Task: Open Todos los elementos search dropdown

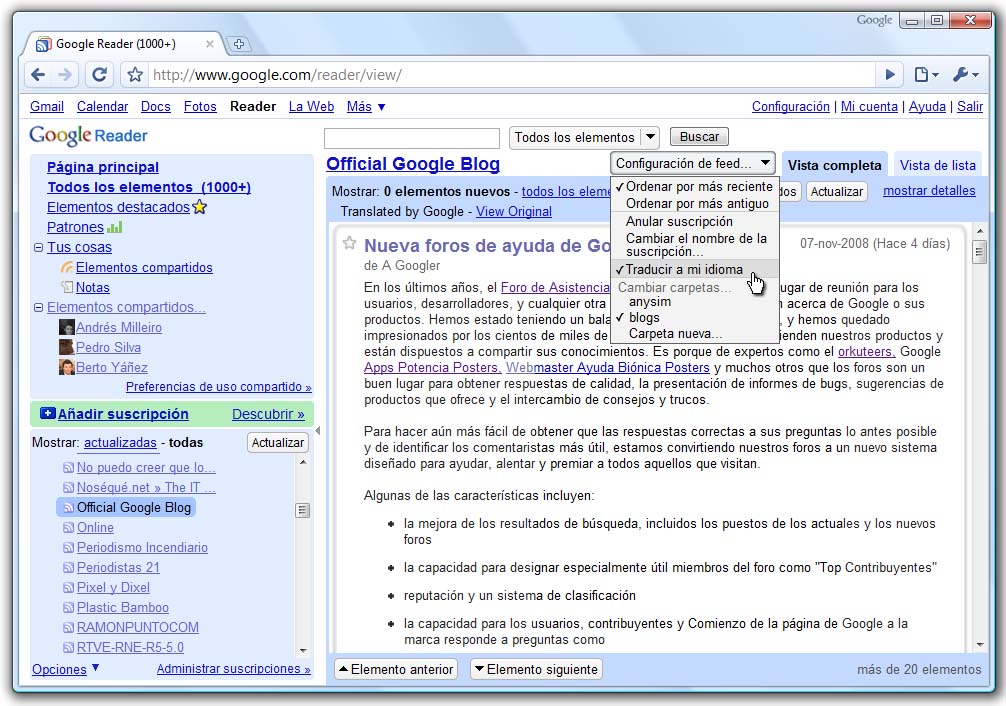Action: click(583, 137)
